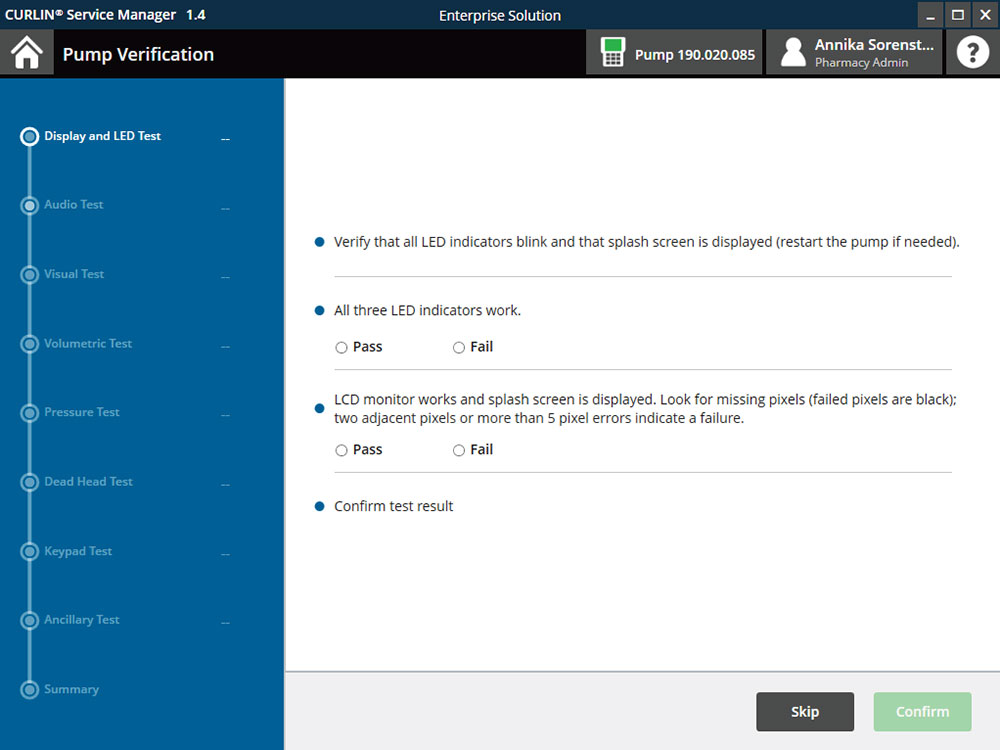Open the Audio Test step label

pyautogui.click(x=73, y=205)
